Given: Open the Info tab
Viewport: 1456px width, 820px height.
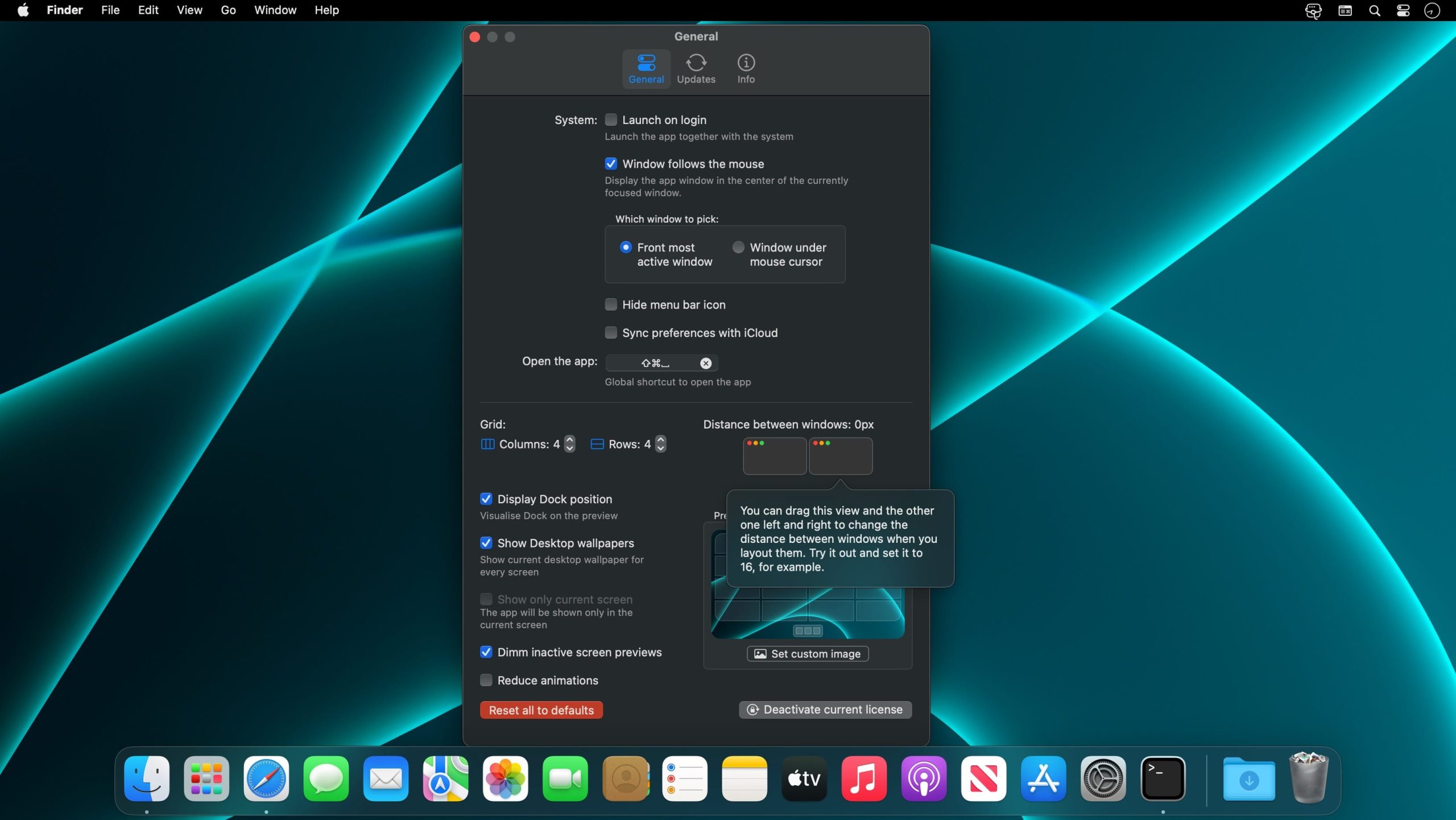Looking at the screenshot, I should pos(746,69).
